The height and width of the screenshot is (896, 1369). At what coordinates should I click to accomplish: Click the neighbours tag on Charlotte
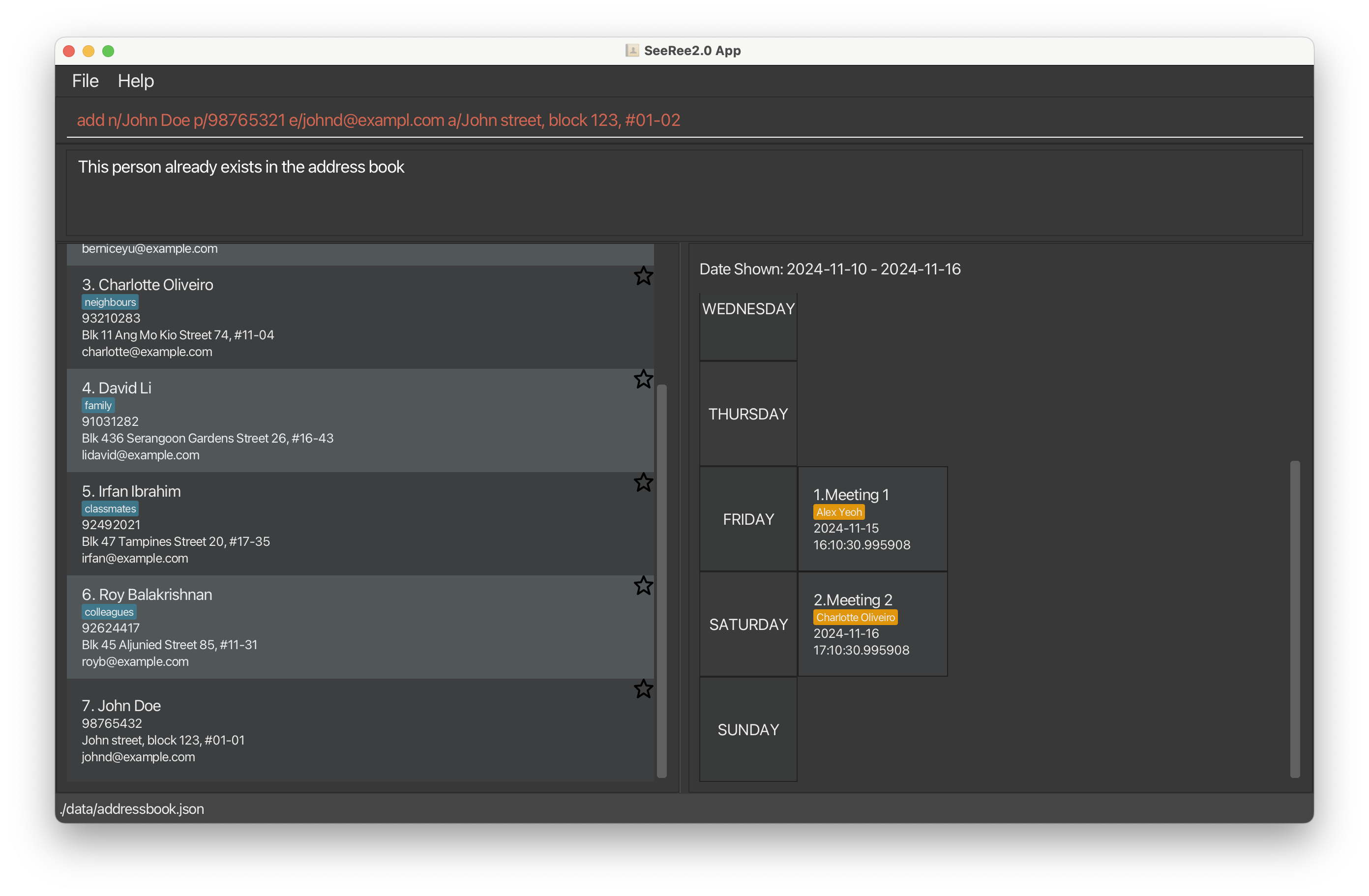tap(110, 302)
